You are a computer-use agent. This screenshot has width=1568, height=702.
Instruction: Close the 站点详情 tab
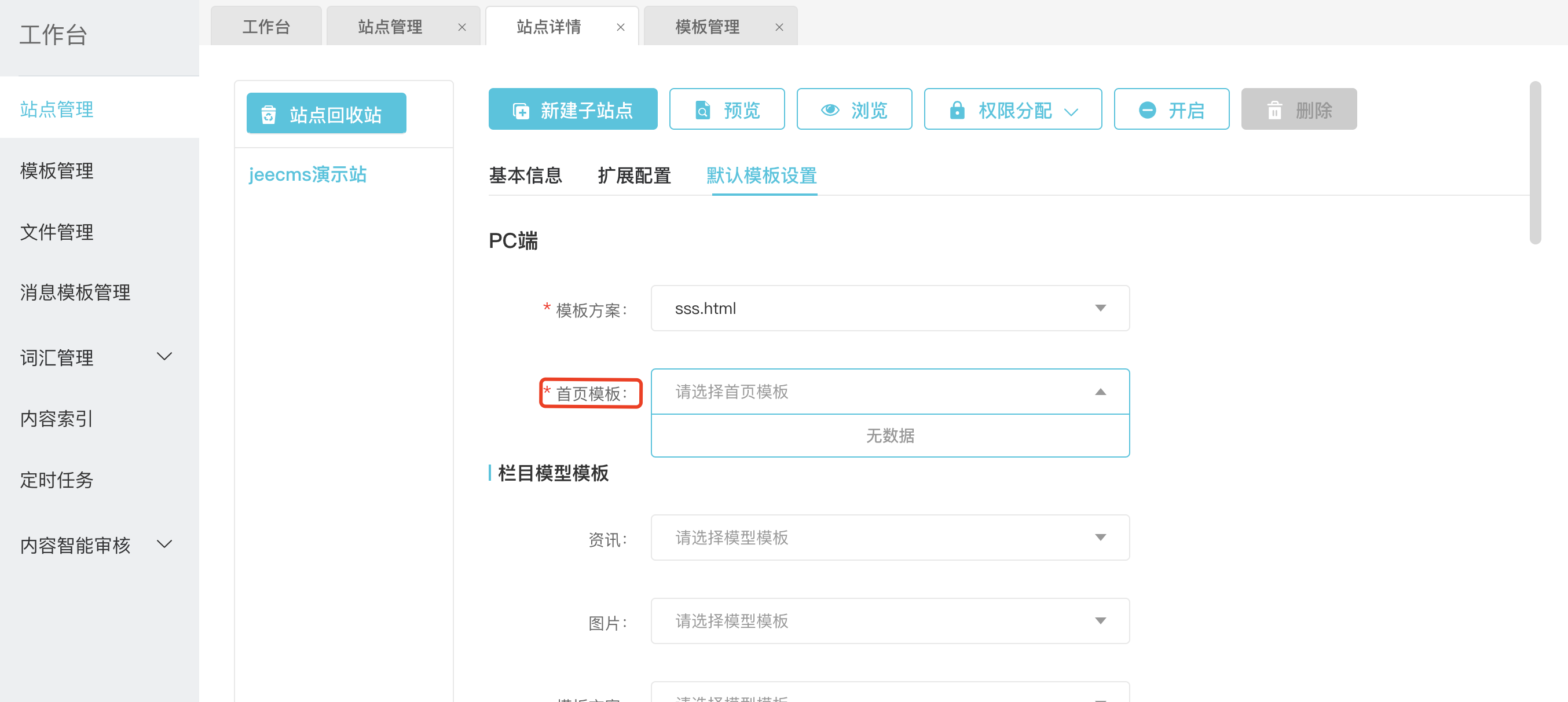coord(620,27)
